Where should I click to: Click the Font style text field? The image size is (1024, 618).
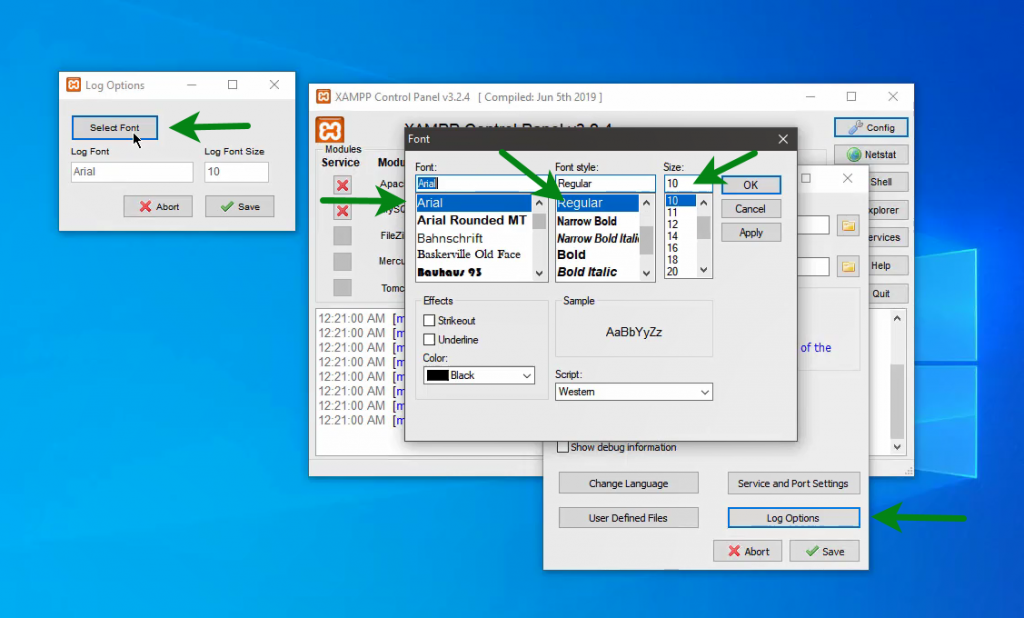click(605, 184)
